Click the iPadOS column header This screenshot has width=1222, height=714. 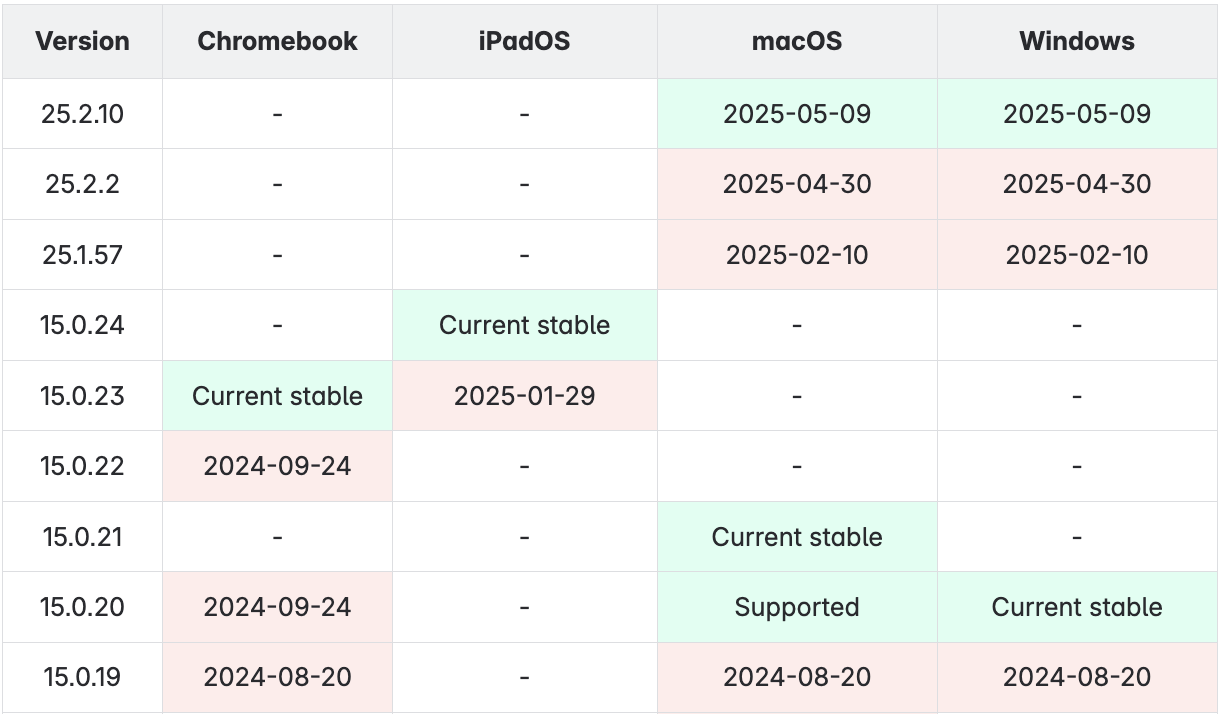tap(524, 41)
